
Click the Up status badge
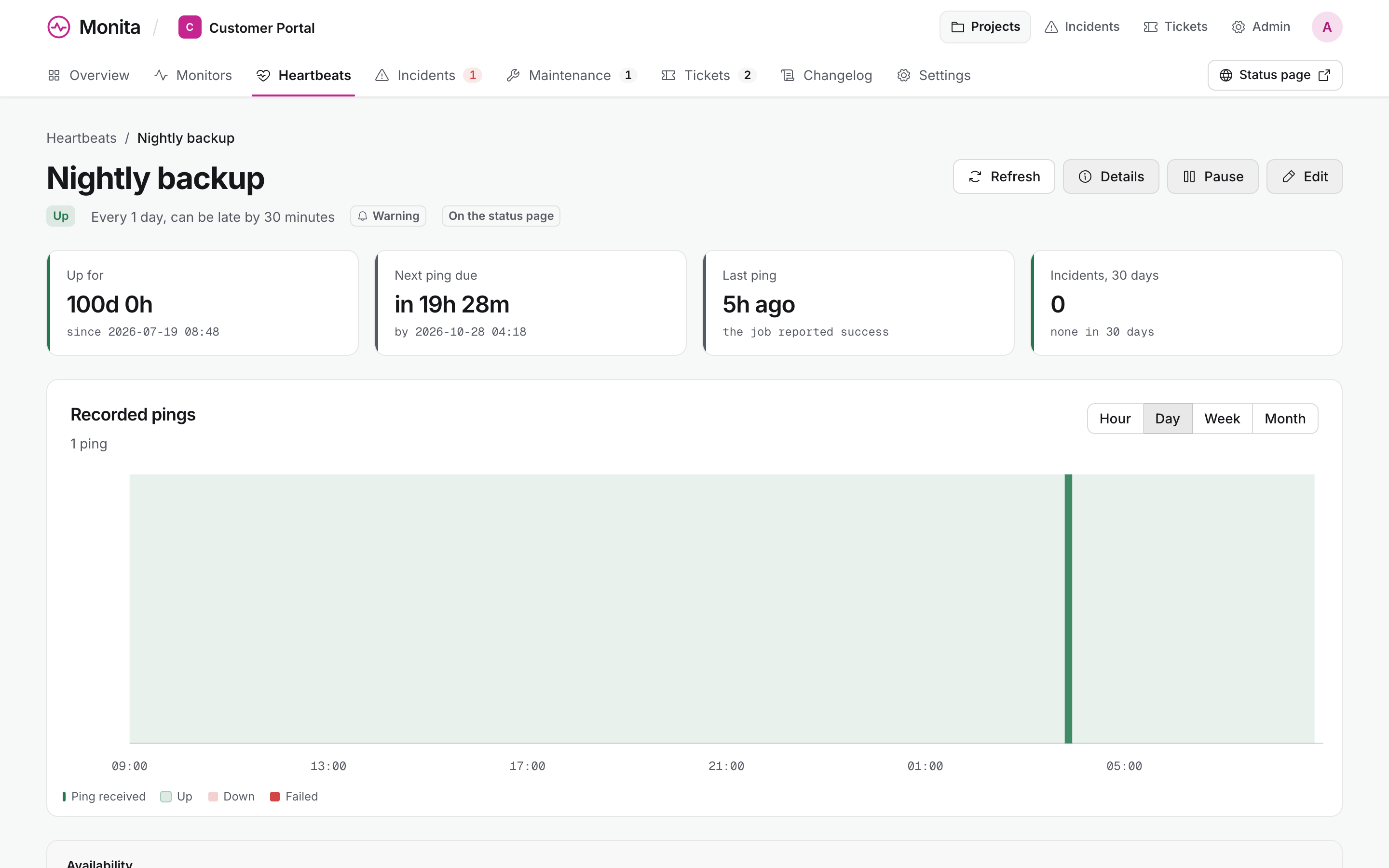pyautogui.click(x=61, y=217)
